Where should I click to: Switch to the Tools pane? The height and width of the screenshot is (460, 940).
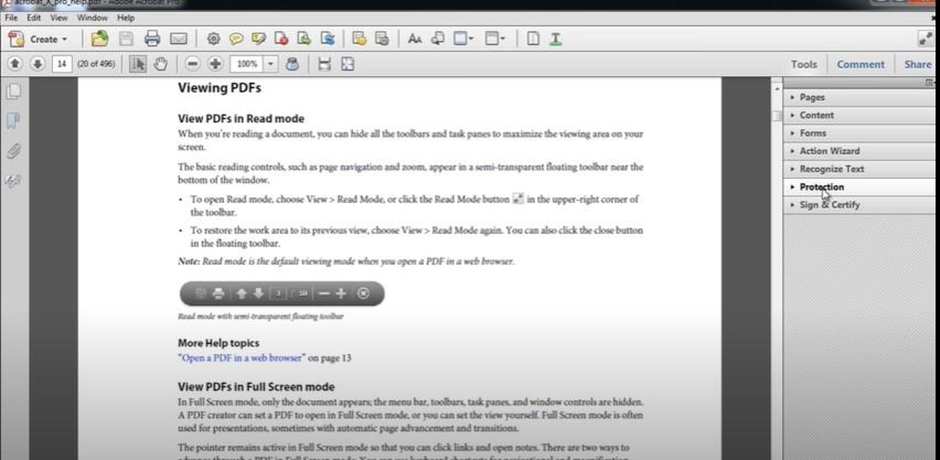click(x=804, y=64)
